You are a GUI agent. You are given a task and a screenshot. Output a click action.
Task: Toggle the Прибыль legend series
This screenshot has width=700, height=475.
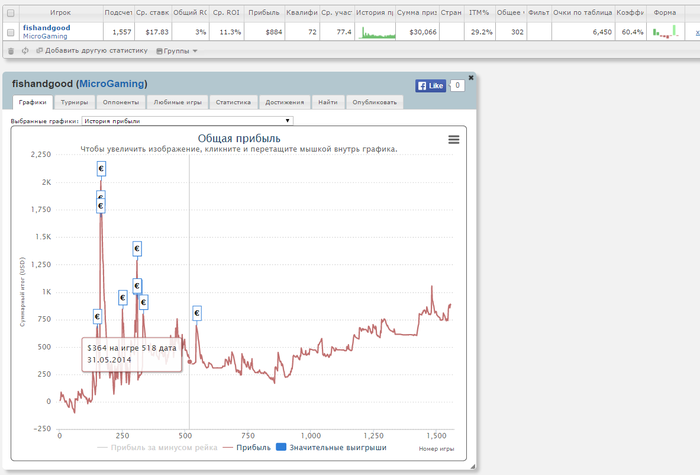246,447
